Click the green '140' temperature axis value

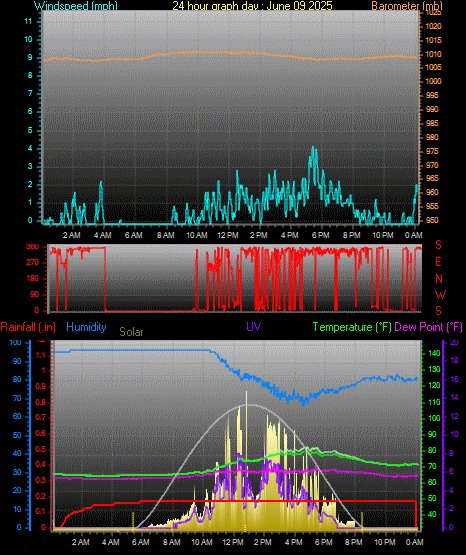pos(435,353)
